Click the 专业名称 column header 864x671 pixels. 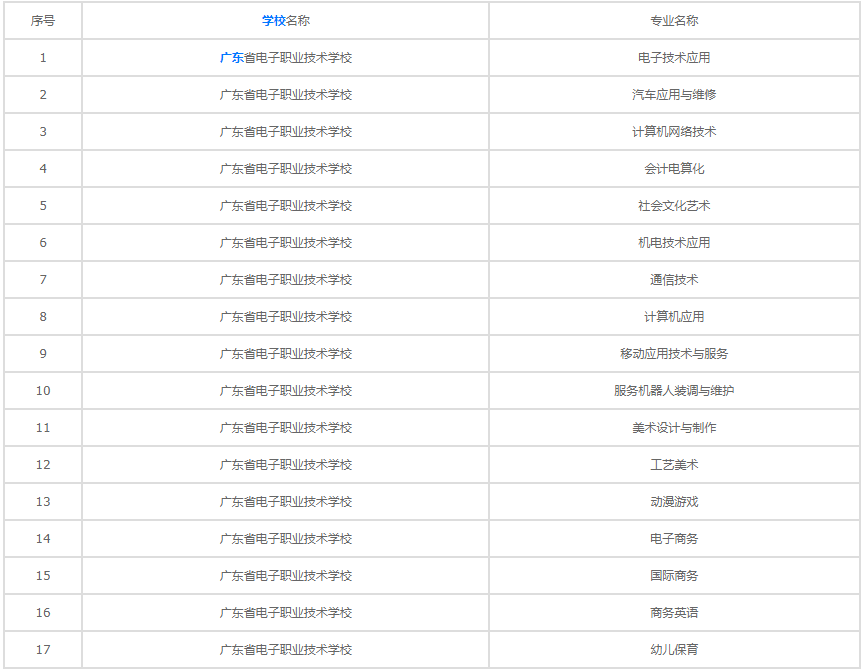pyautogui.click(x=673, y=21)
